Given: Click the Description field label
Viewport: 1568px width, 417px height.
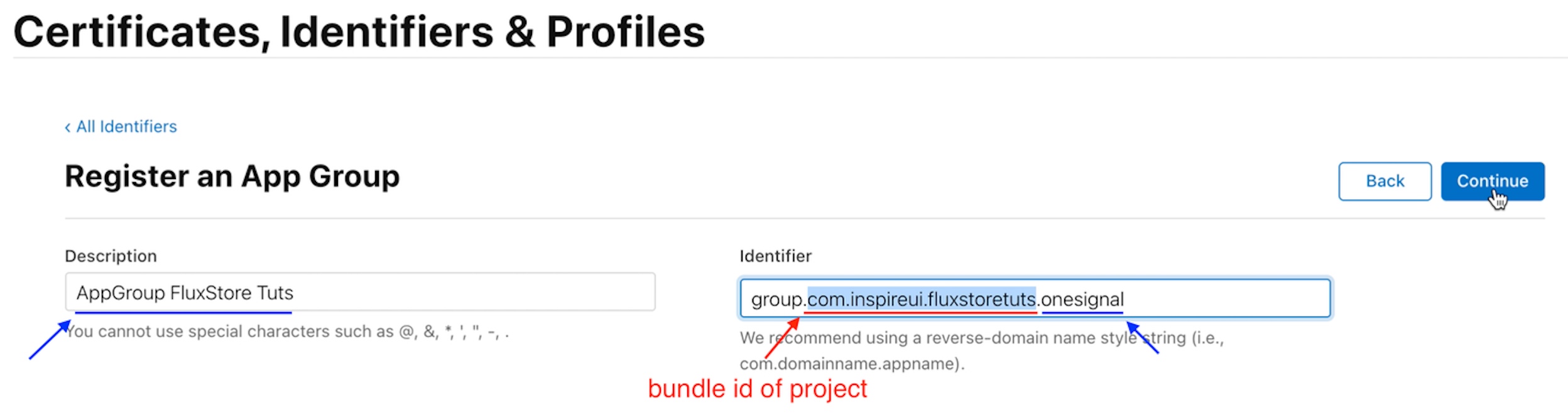Looking at the screenshot, I should (x=111, y=256).
